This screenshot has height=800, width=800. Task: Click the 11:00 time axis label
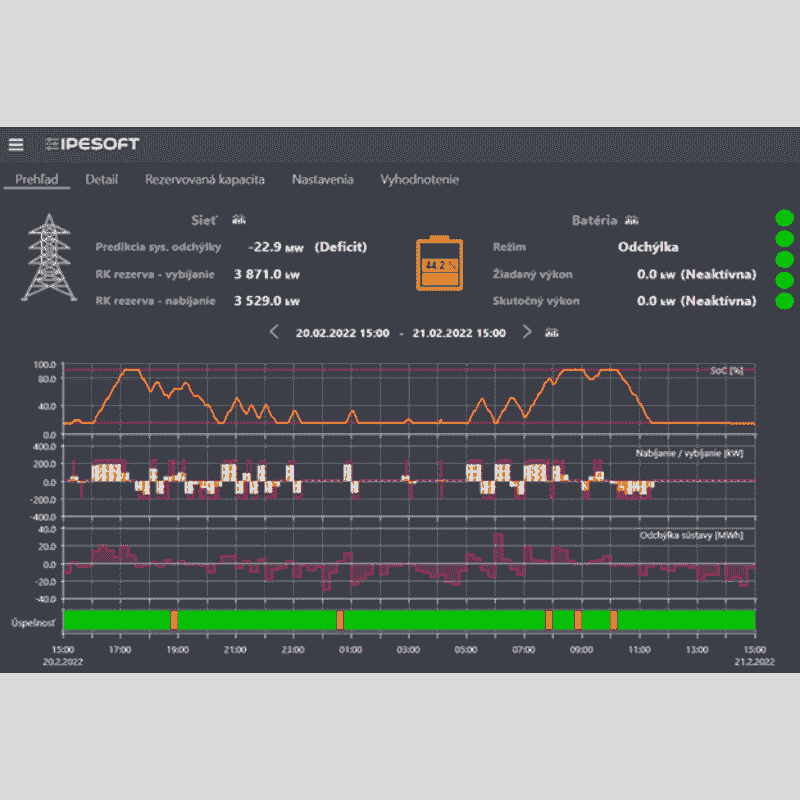[639, 650]
